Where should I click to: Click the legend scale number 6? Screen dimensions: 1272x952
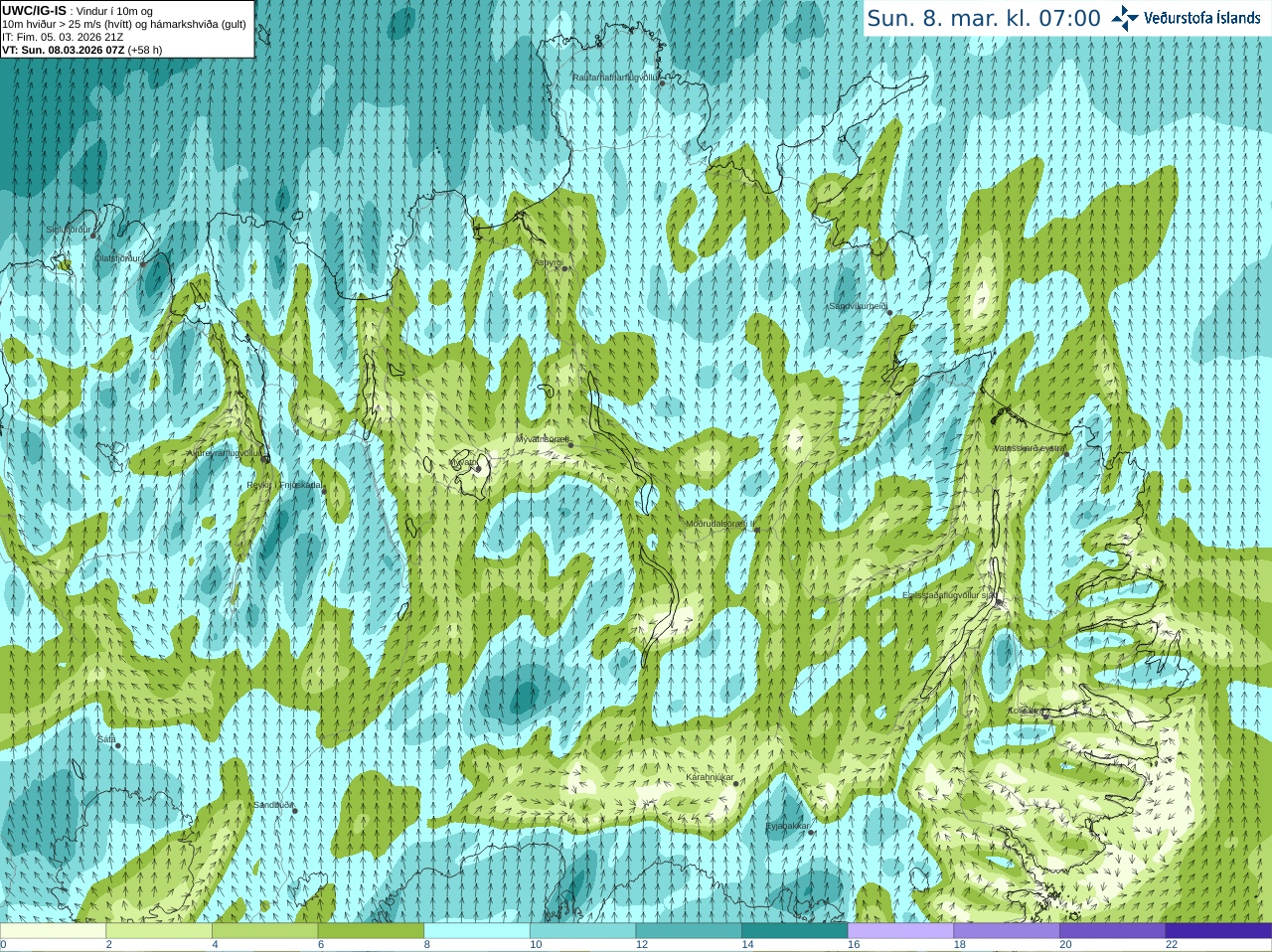[321, 945]
